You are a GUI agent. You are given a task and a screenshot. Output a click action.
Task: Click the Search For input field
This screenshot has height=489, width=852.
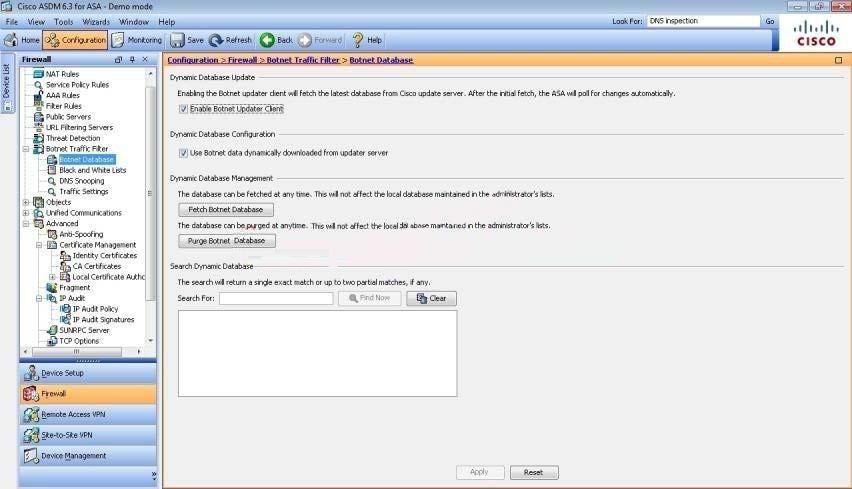tap(276, 298)
